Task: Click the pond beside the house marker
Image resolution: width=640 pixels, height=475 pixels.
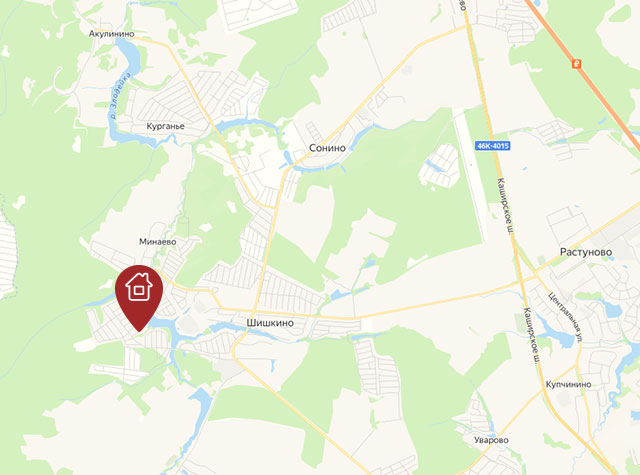Action: tap(164, 325)
